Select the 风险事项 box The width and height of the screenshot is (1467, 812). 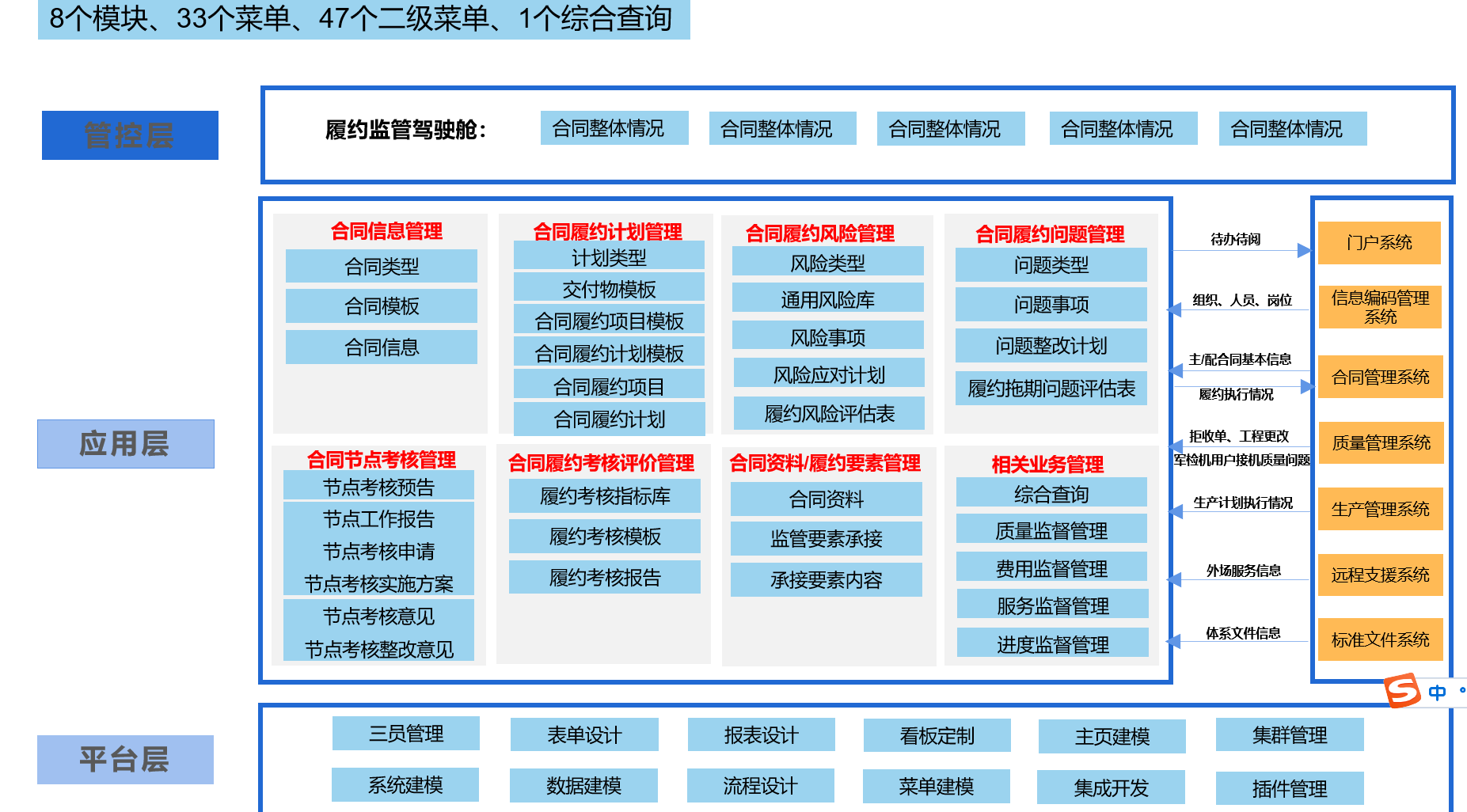tap(828, 336)
